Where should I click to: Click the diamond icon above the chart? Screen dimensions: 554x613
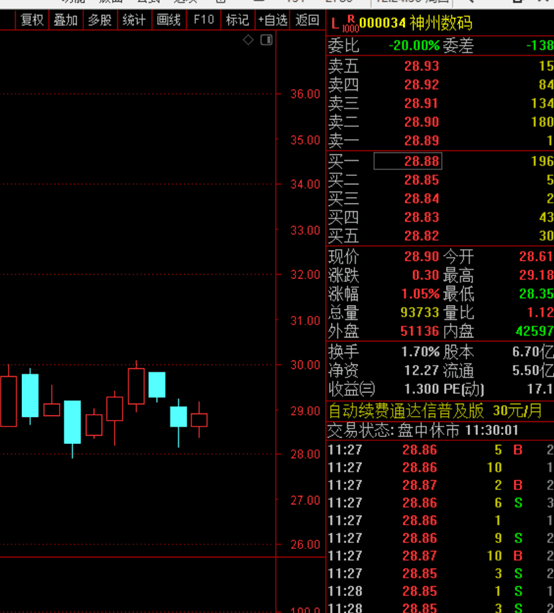(x=248, y=40)
